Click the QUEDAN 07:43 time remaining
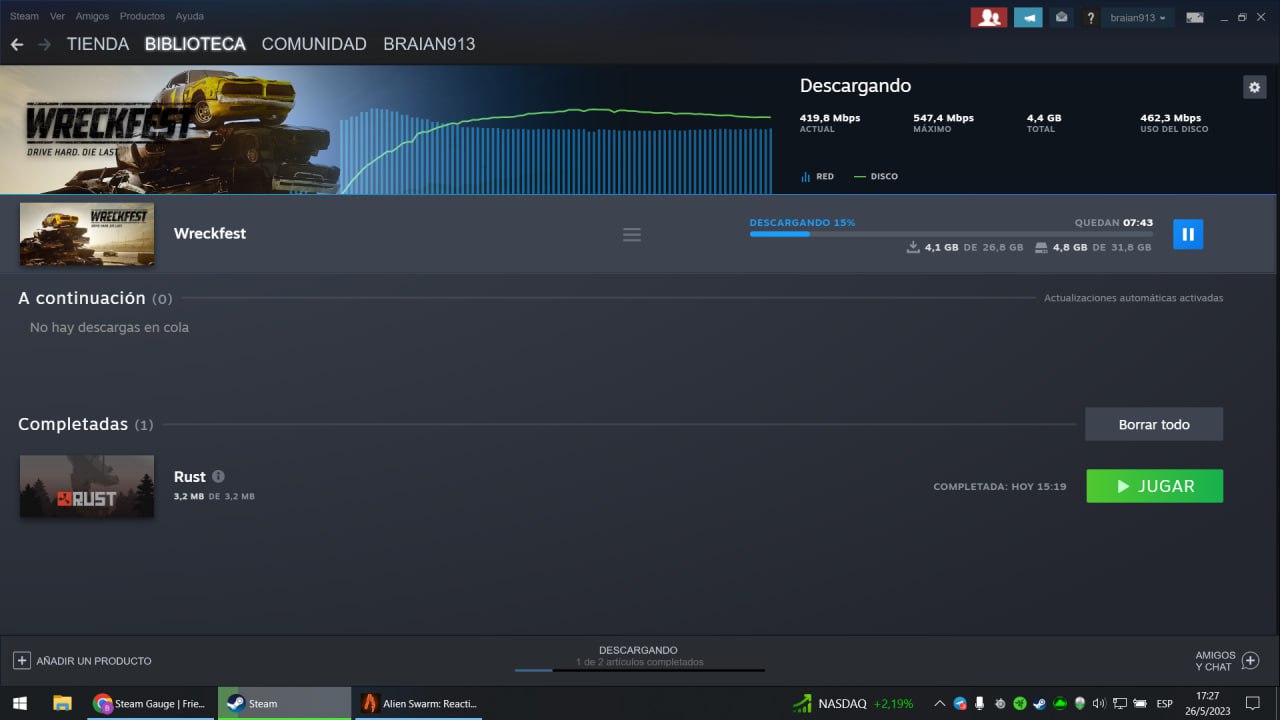Image resolution: width=1280 pixels, height=720 pixels. [1114, 222]
